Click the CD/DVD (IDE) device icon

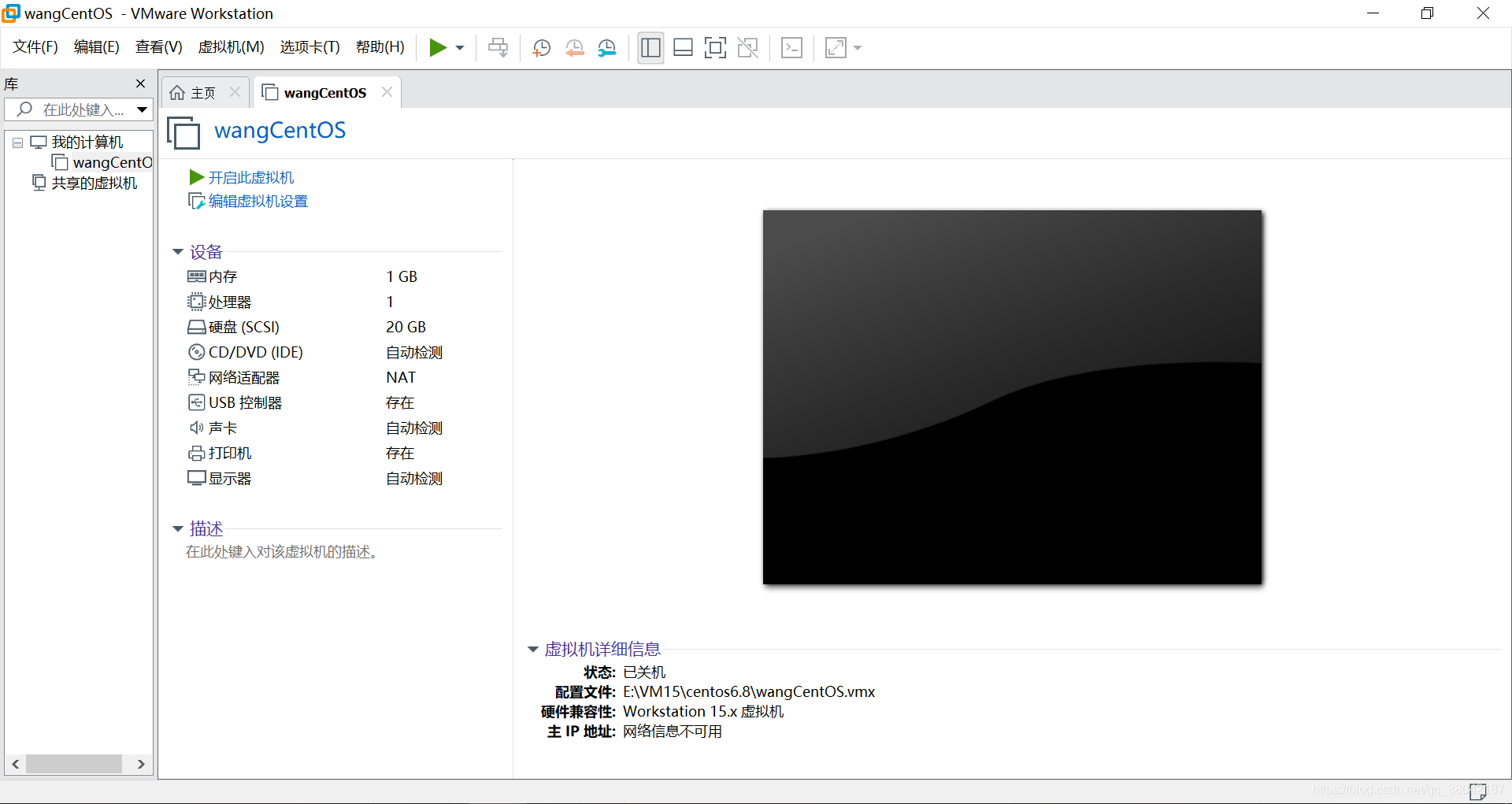[196, 352]
